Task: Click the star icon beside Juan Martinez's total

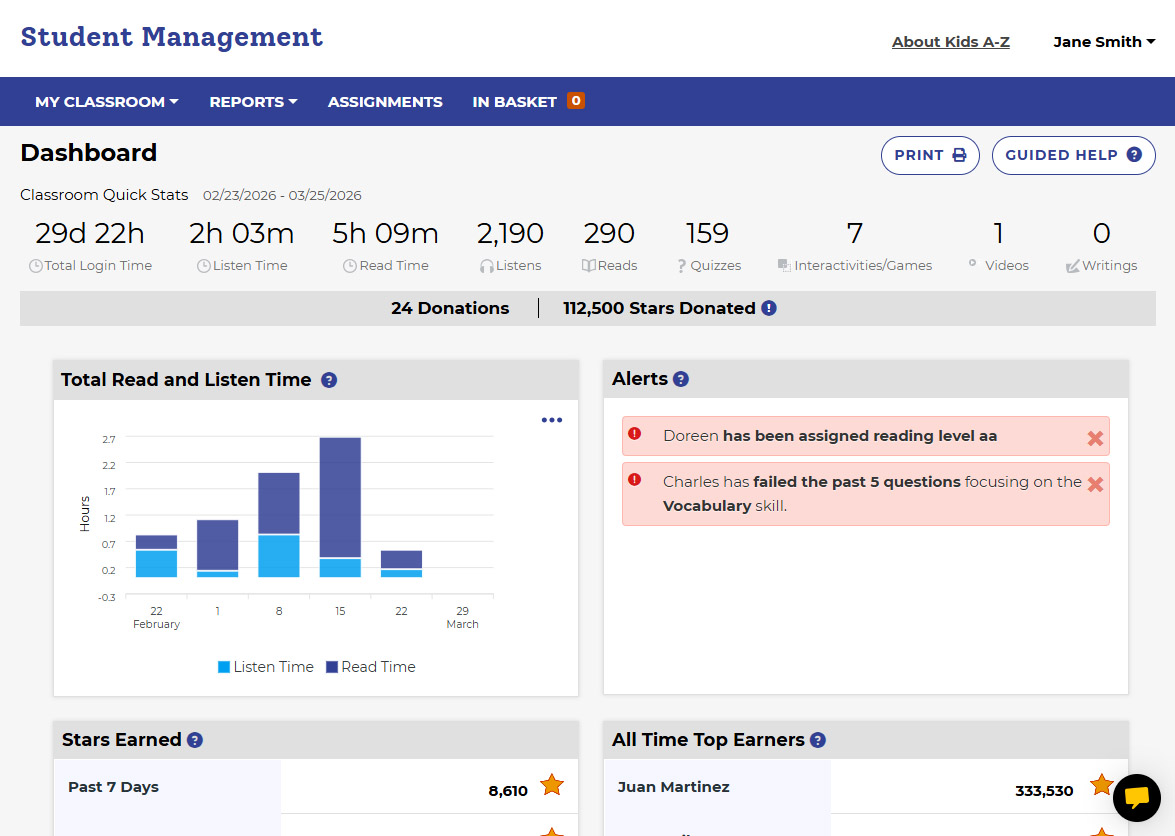Action: (1101, 785)
